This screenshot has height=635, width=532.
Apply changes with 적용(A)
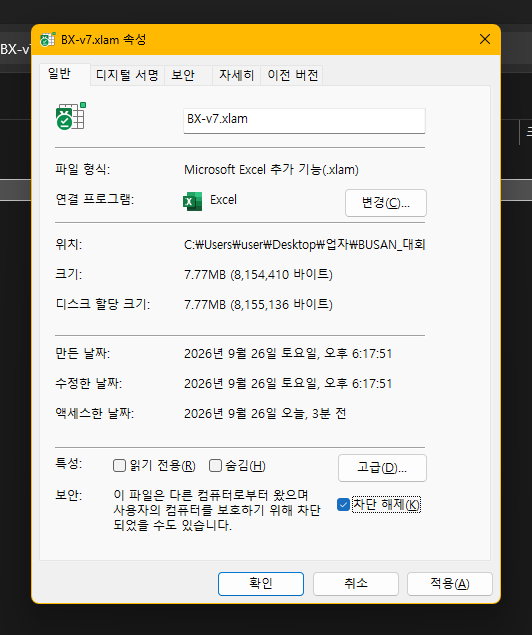[x=449, y=584]
